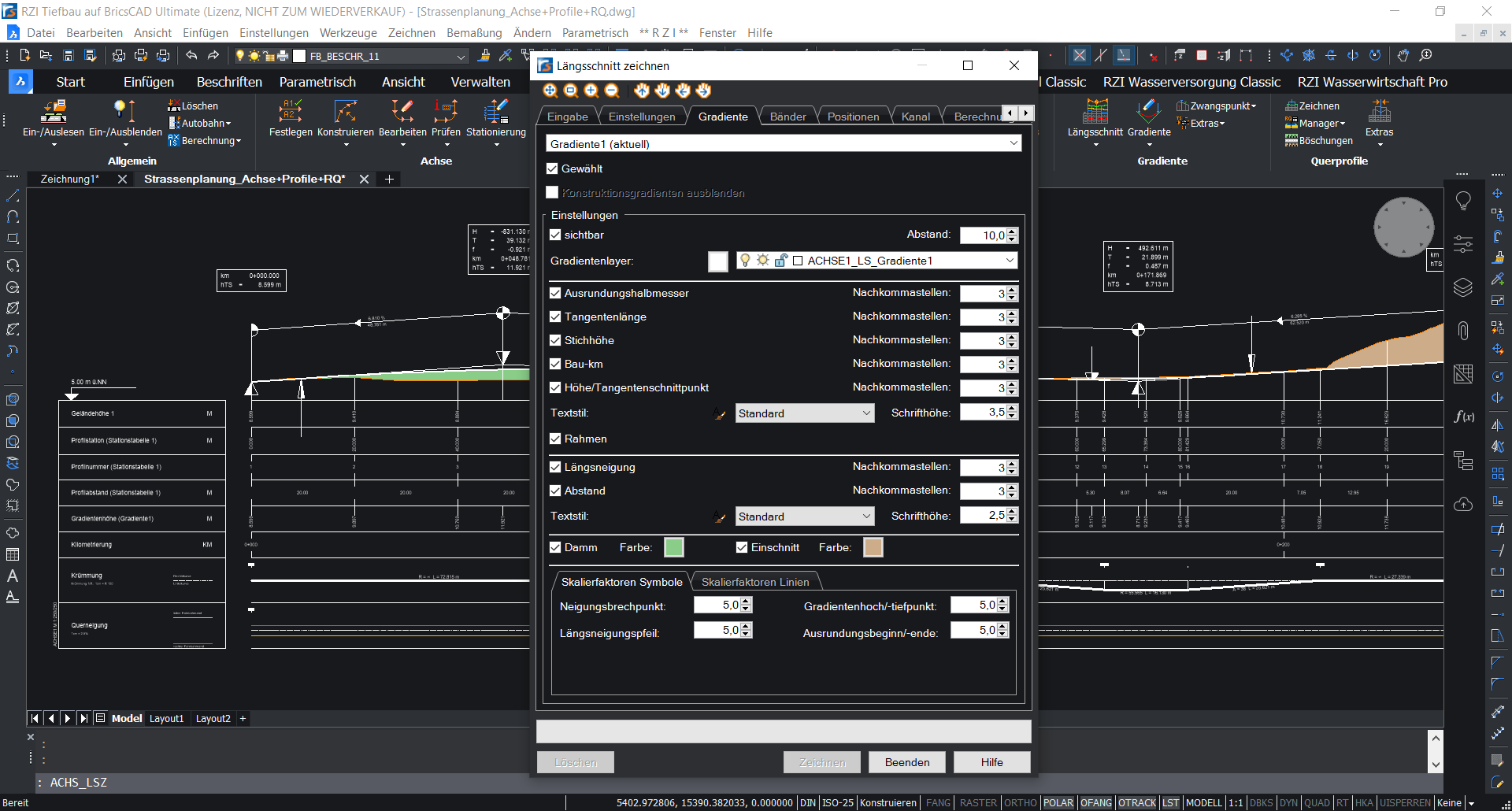The image size is (1512, 811).
Task: Open lower Textstil Standard dropdown
Action: [x=805, y=517]
